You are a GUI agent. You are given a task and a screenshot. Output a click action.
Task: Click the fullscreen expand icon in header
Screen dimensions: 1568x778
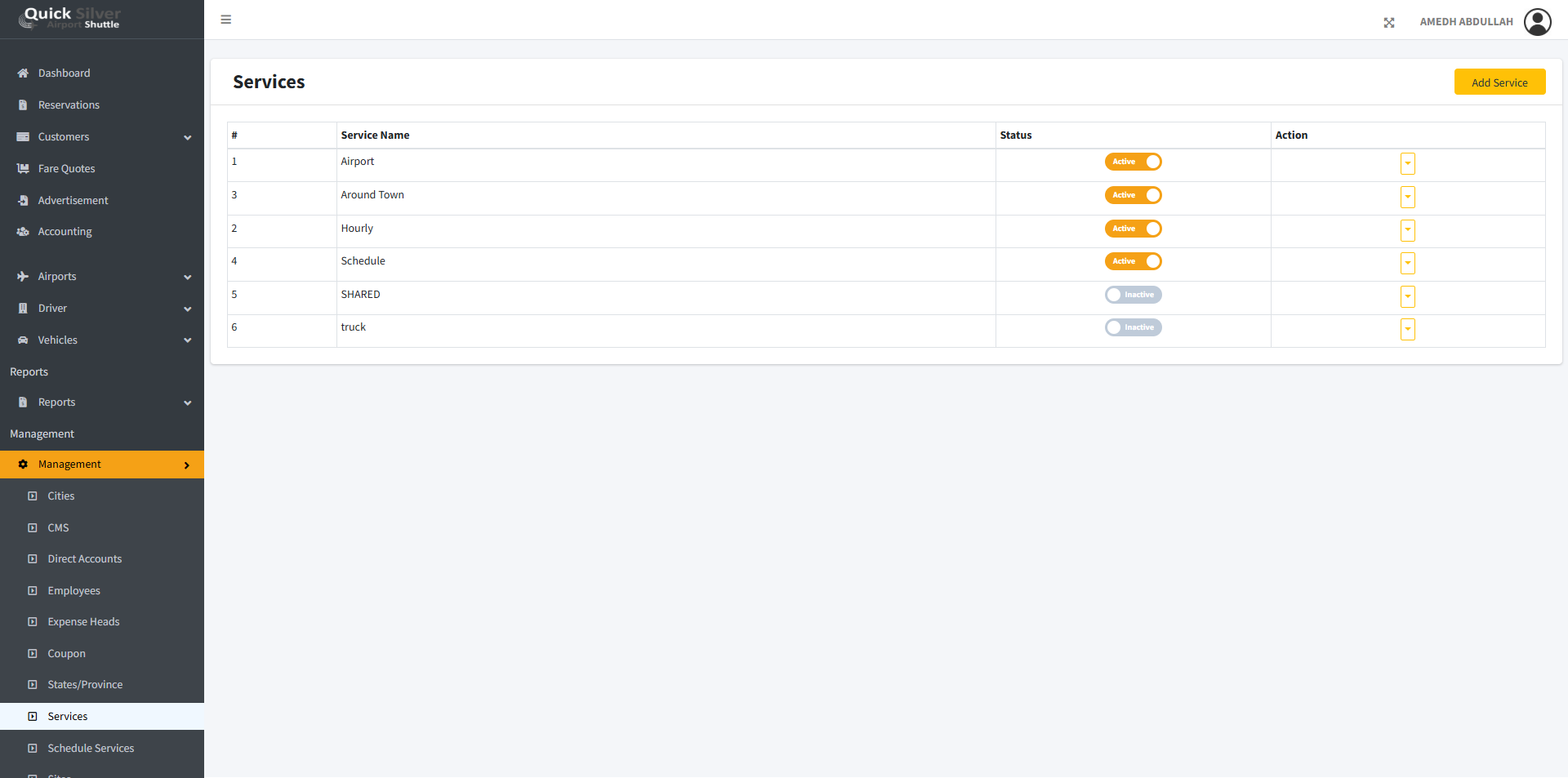pyautogui.click(x=1389, y=23)
